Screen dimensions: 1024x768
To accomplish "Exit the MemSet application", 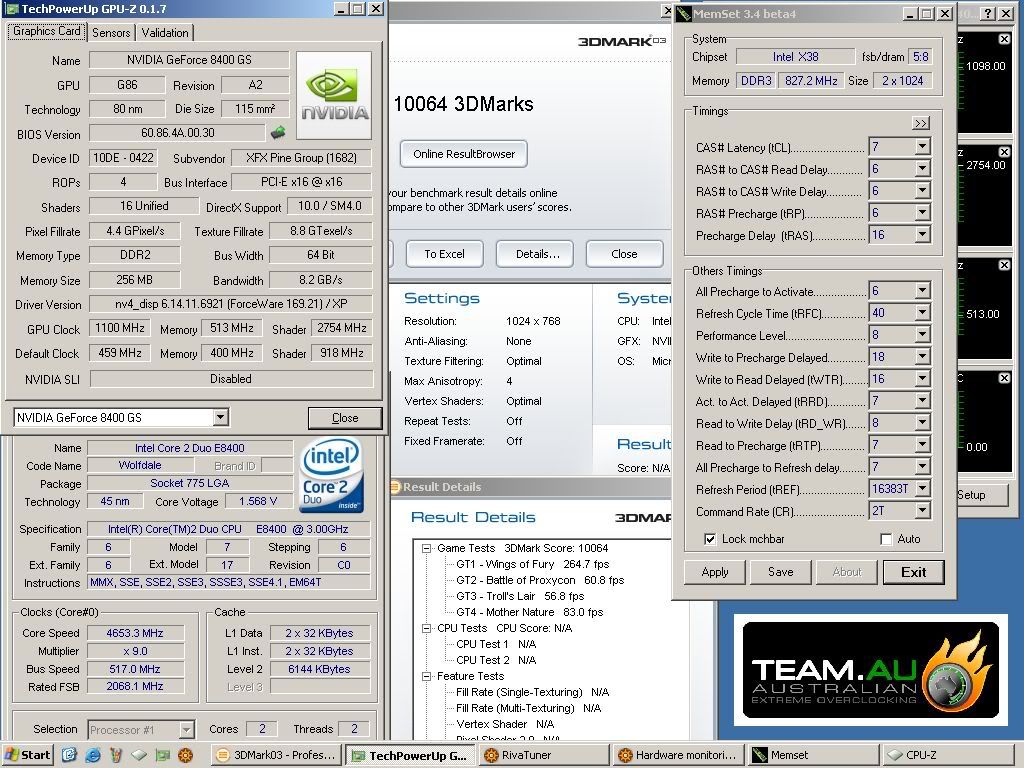I will [x=914, y=572].
